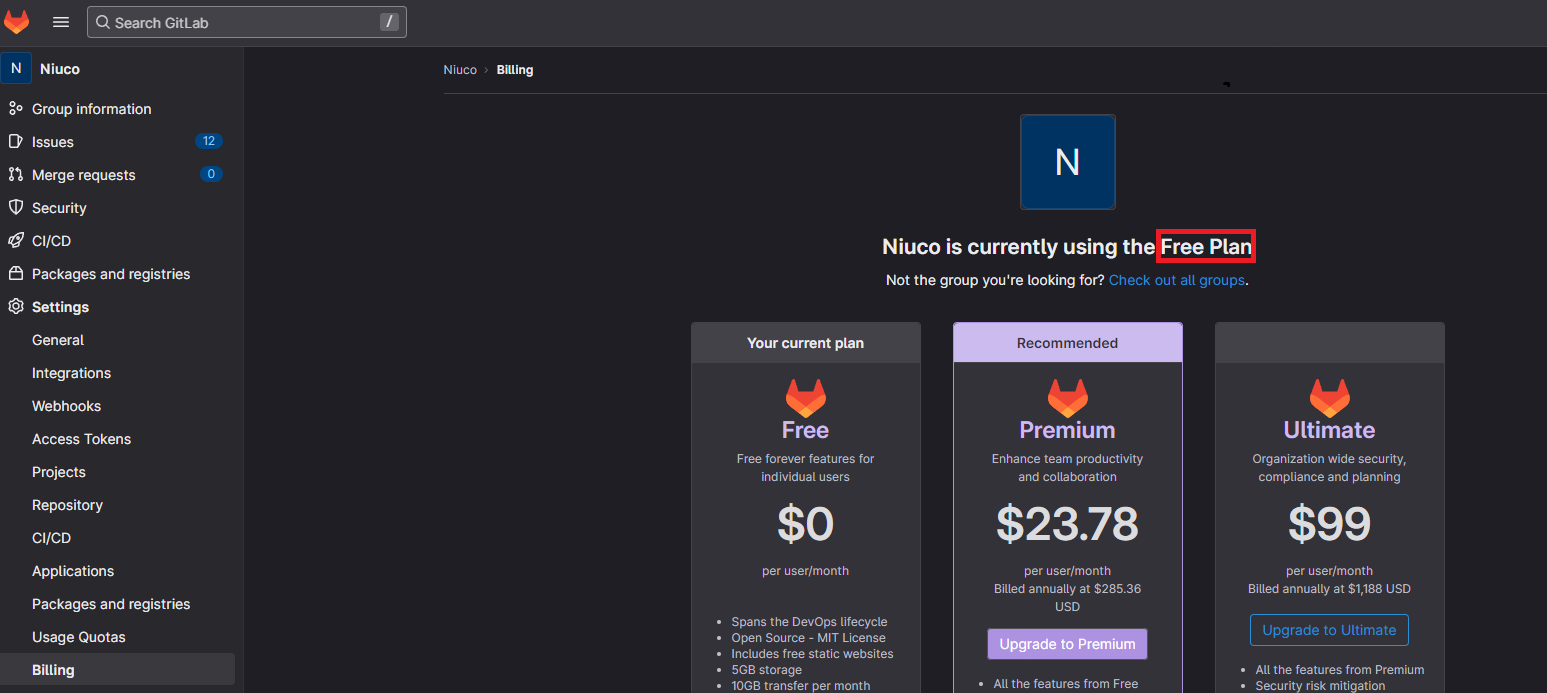Open Webhooks settings

tap(66, 406)
